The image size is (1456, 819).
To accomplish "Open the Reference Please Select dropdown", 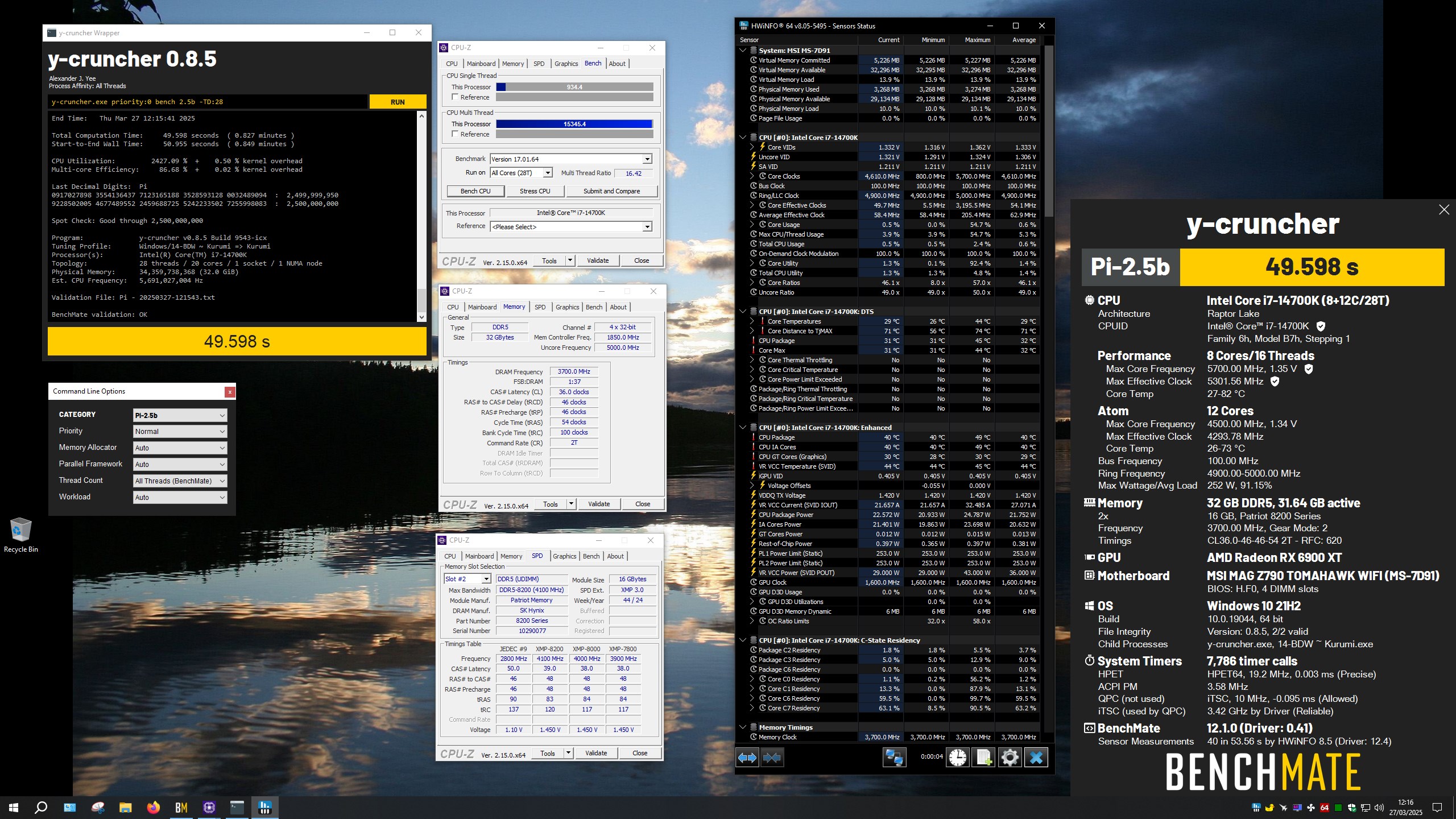I will click(571, 227).
